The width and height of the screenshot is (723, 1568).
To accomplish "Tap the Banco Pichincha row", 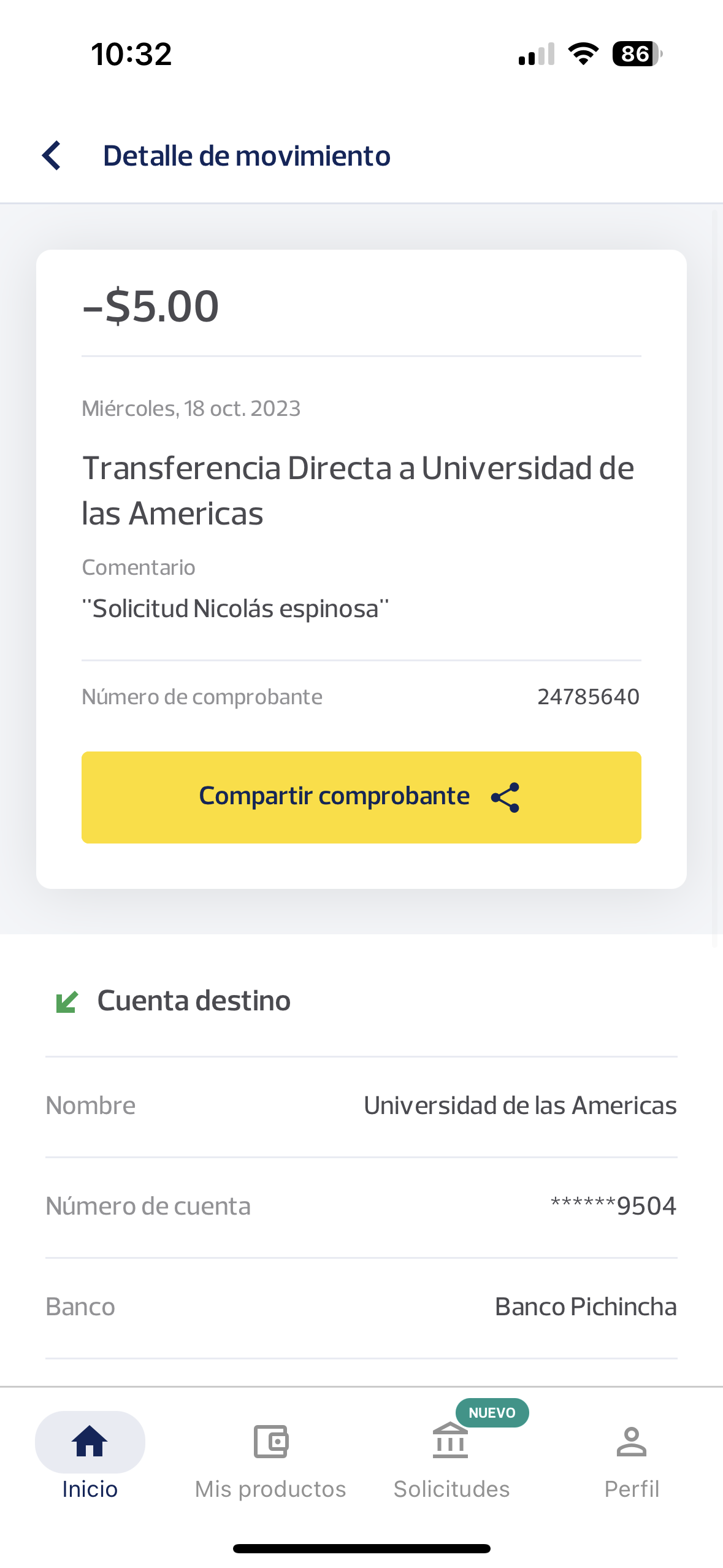I will click(361, 1307).
